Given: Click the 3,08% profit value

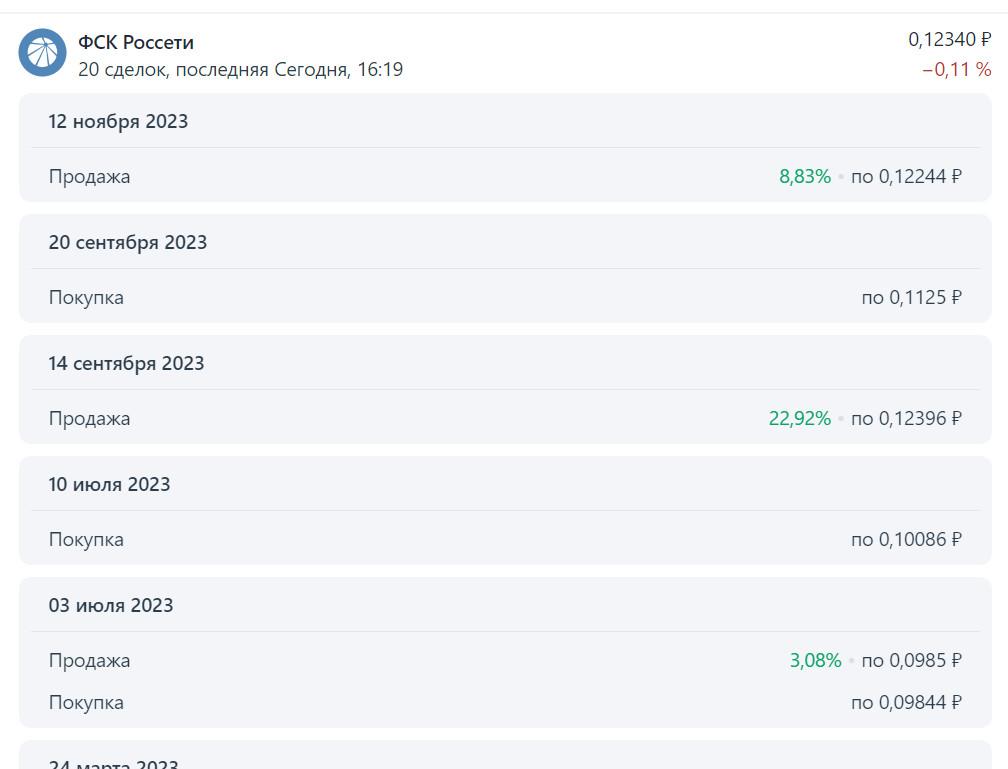Looking at the screenshot, I should coord(815,660).
